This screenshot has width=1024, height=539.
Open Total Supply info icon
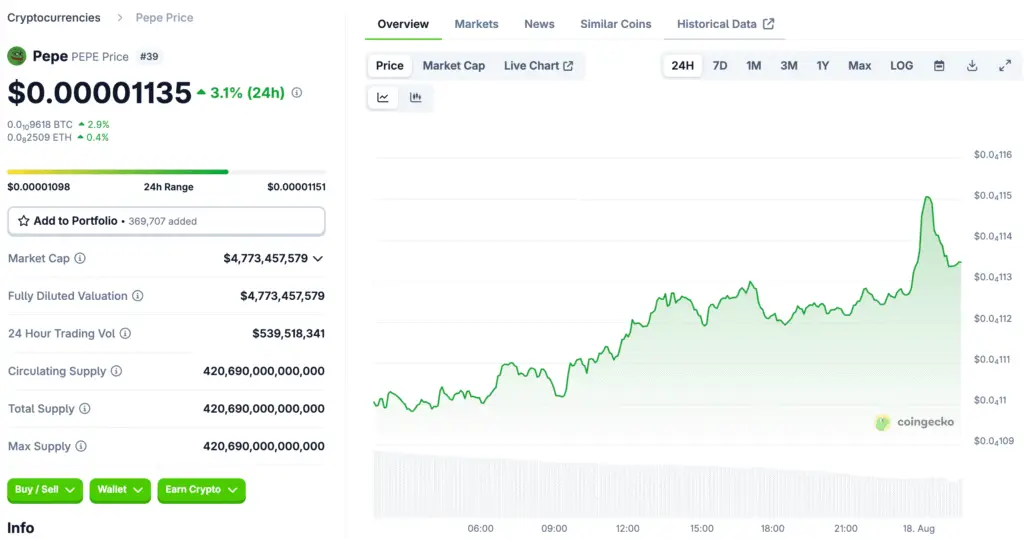click(x=85, y=408)
